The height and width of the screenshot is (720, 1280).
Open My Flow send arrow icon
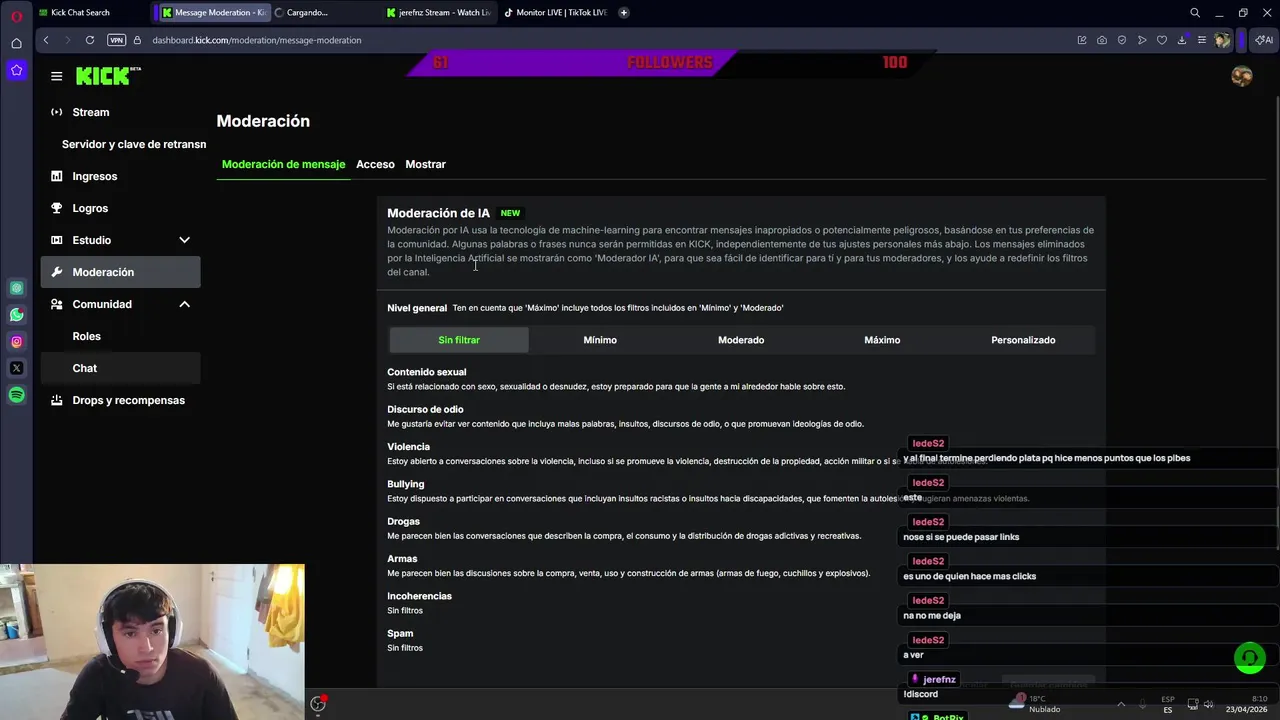coord(1142,40)
